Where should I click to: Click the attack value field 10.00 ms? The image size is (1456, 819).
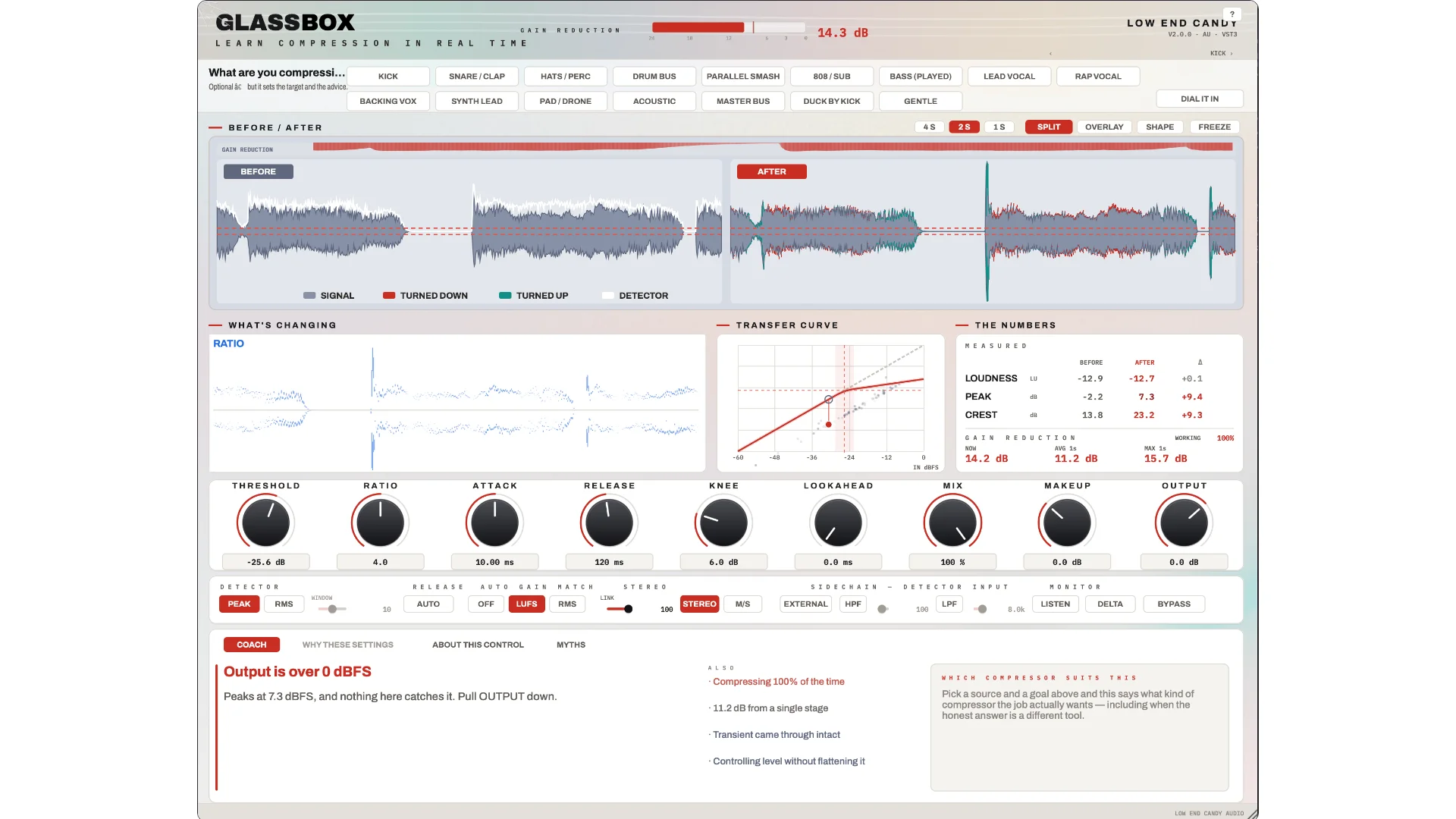(495, 563)
